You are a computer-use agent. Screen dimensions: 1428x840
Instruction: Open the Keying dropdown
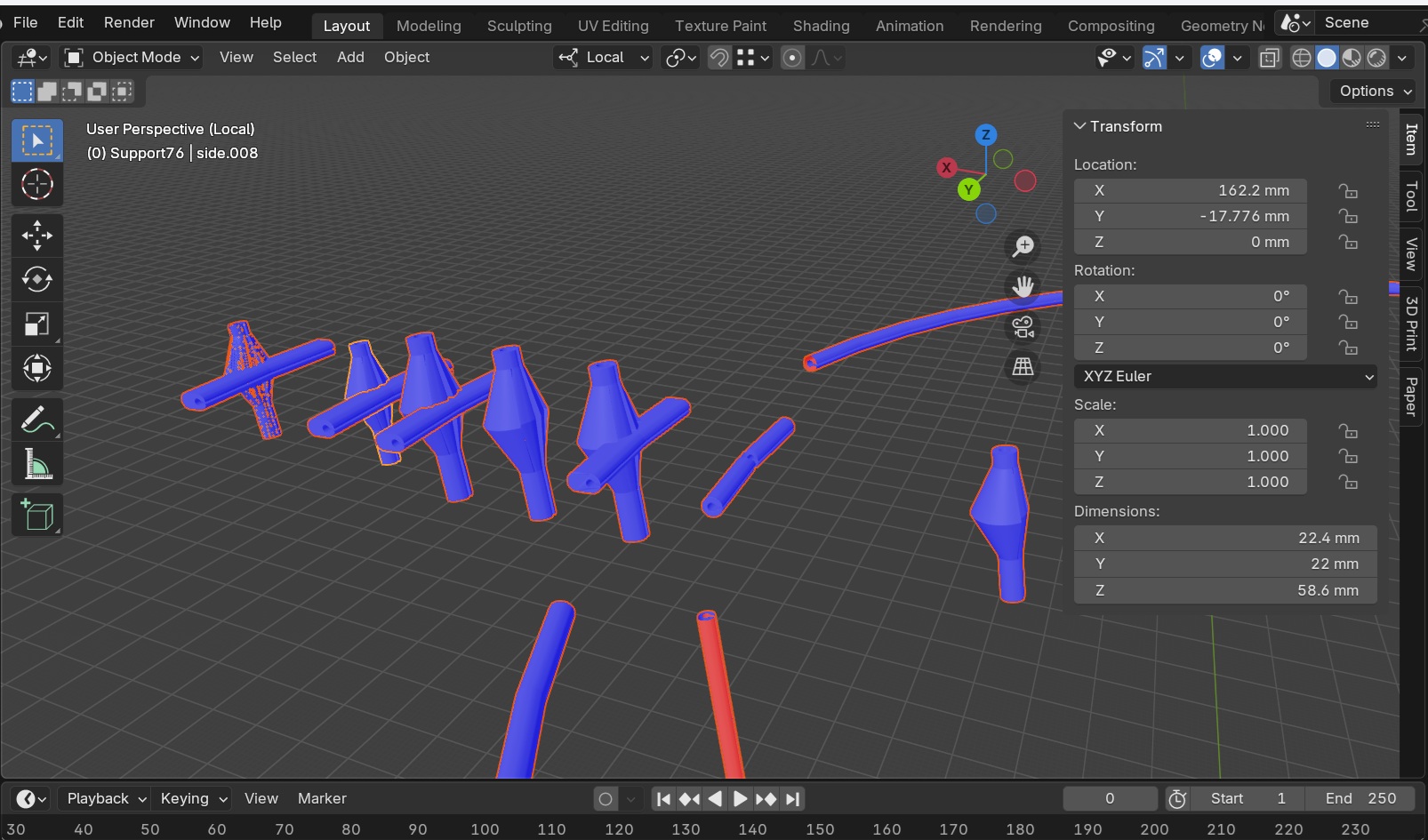pos(192,798)
